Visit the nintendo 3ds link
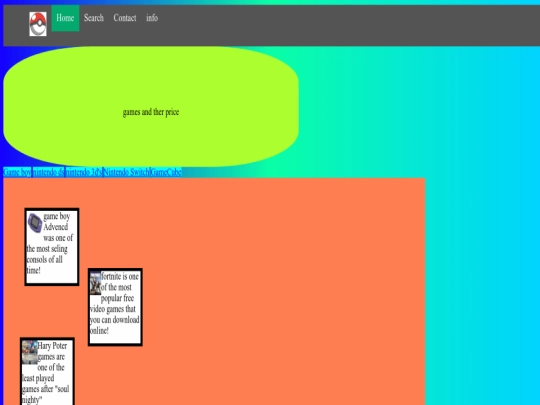The height and width of the screenshot is (405, 540). [84, 172]
